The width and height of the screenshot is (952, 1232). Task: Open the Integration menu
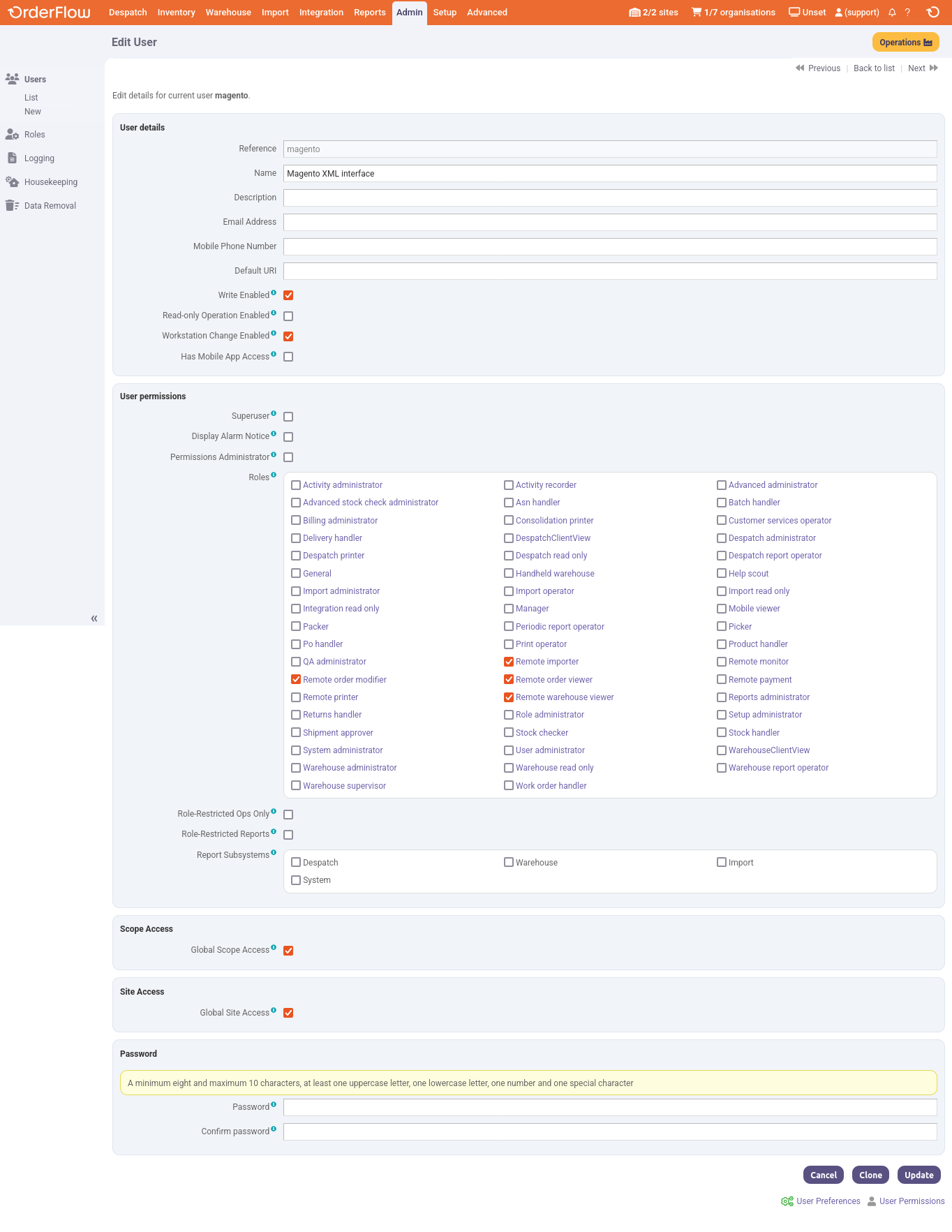click(321, 13)
